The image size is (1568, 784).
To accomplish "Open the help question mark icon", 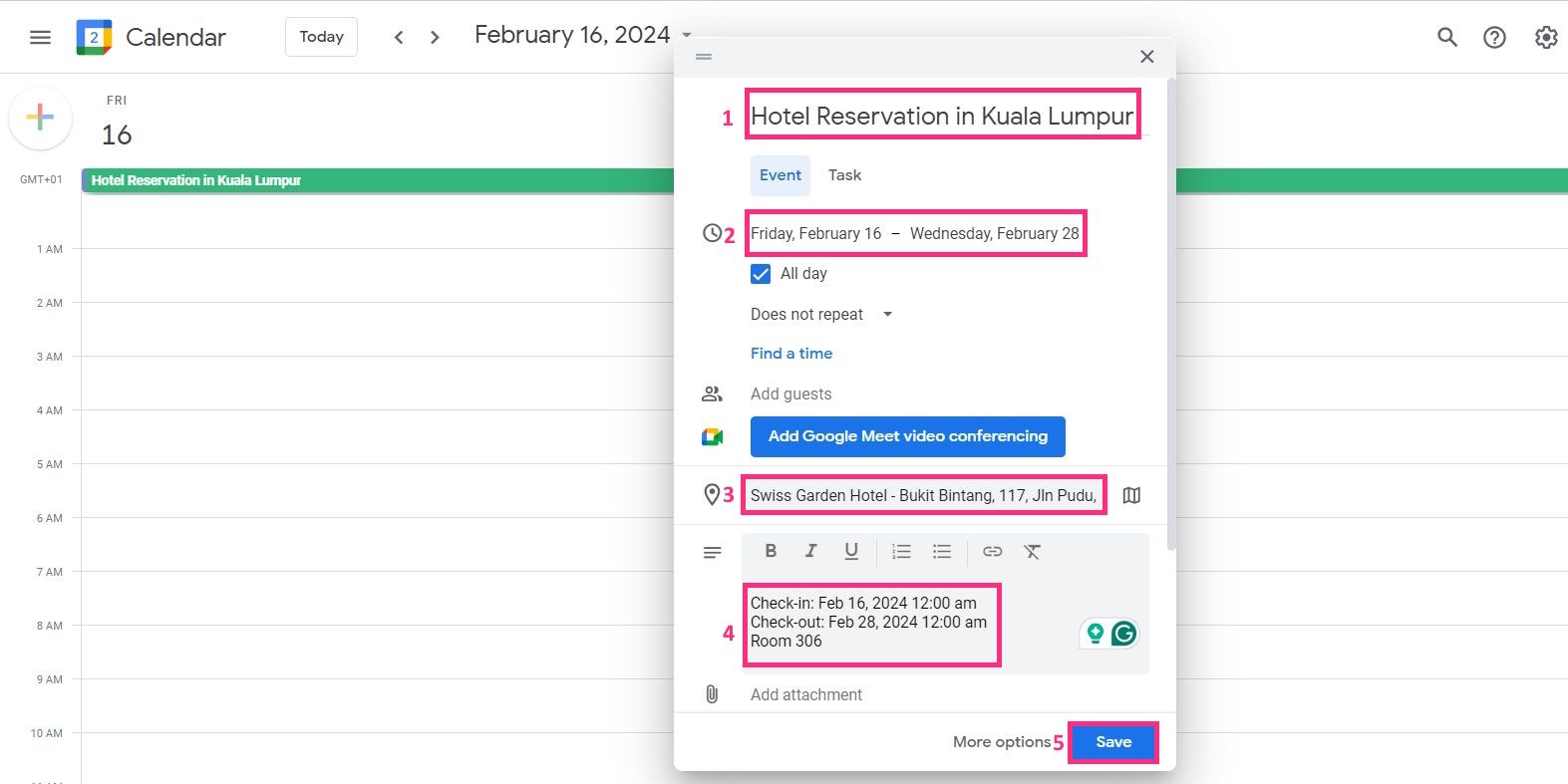I will coord(1494,37).
